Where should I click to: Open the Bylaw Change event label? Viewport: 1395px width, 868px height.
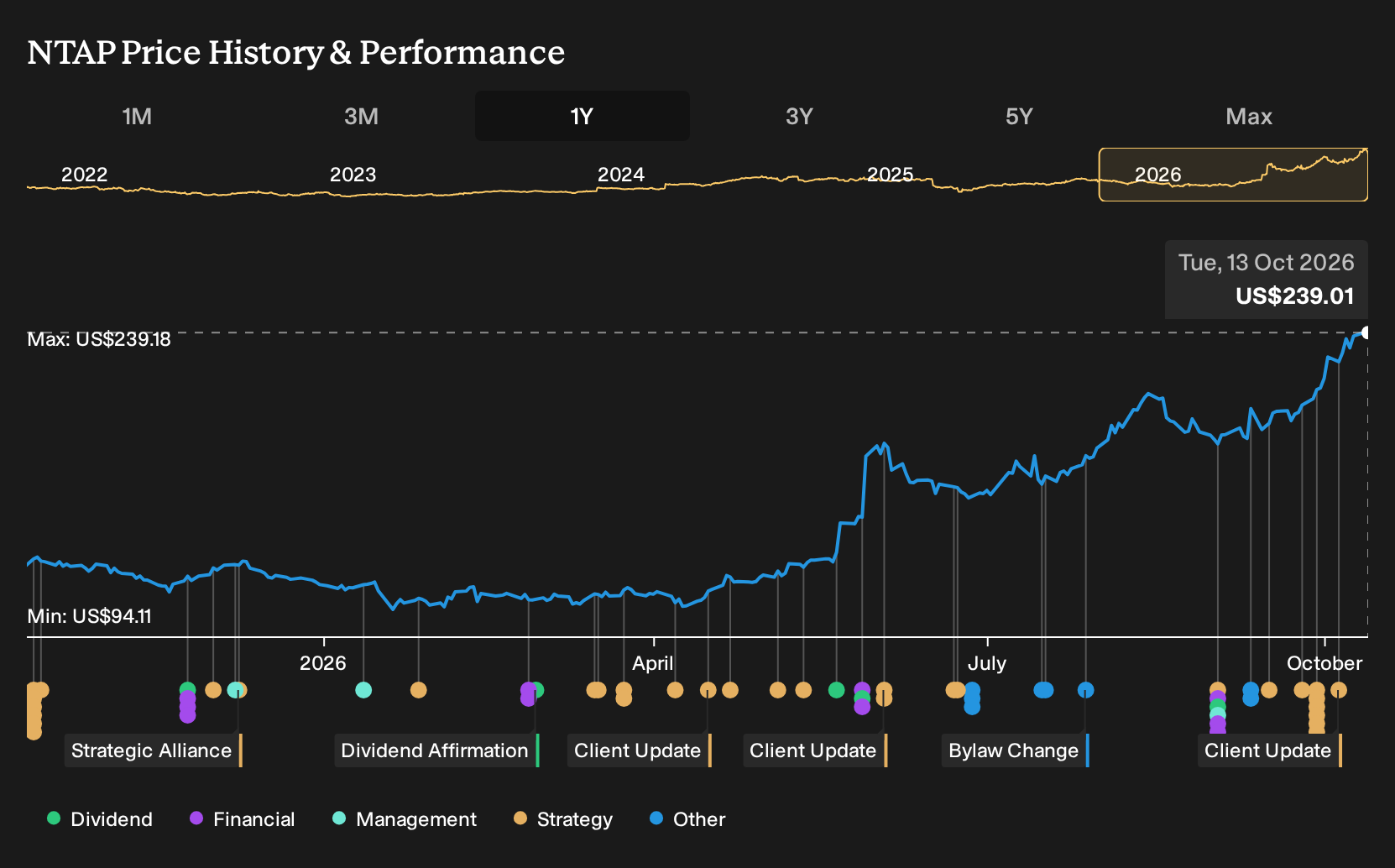point(1015,750)
